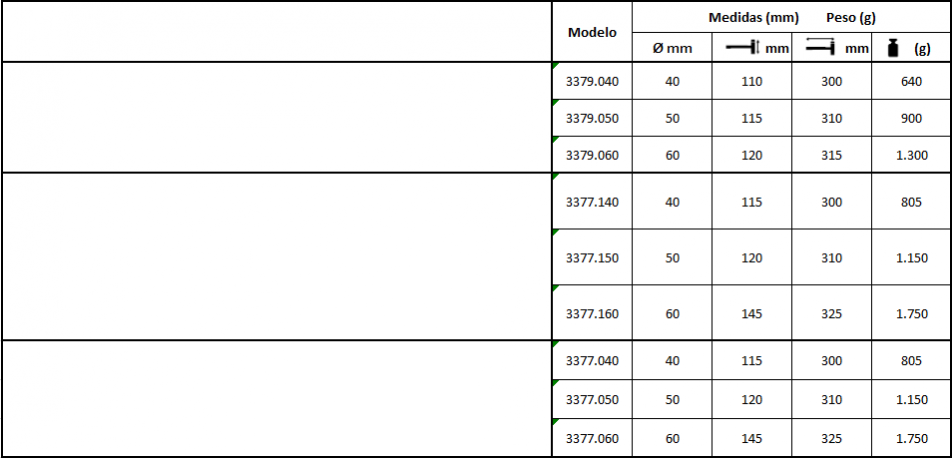
Task: Click the green corner marker on cell 3379.040
Action: pos(555,65)
